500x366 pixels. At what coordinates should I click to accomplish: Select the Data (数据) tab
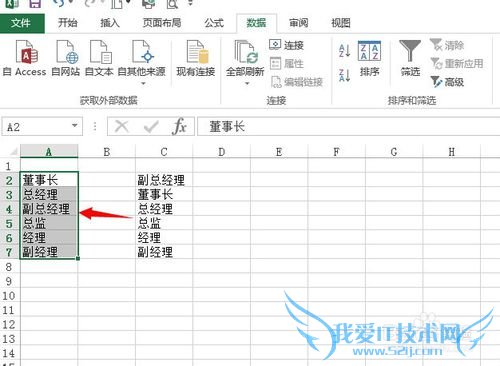256,23
